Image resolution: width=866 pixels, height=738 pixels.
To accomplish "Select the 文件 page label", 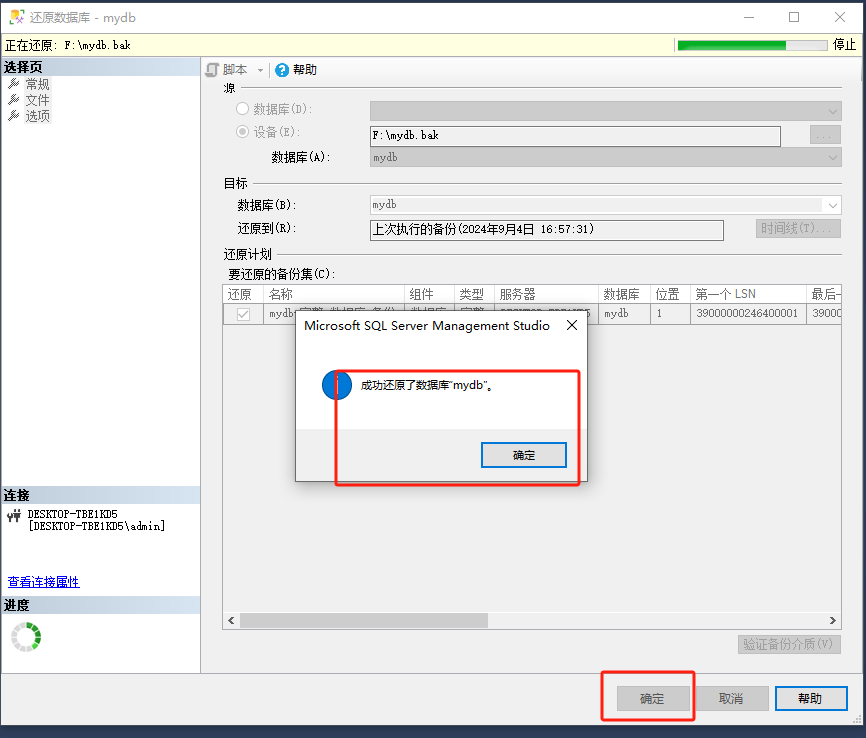I will pos(38,100).
